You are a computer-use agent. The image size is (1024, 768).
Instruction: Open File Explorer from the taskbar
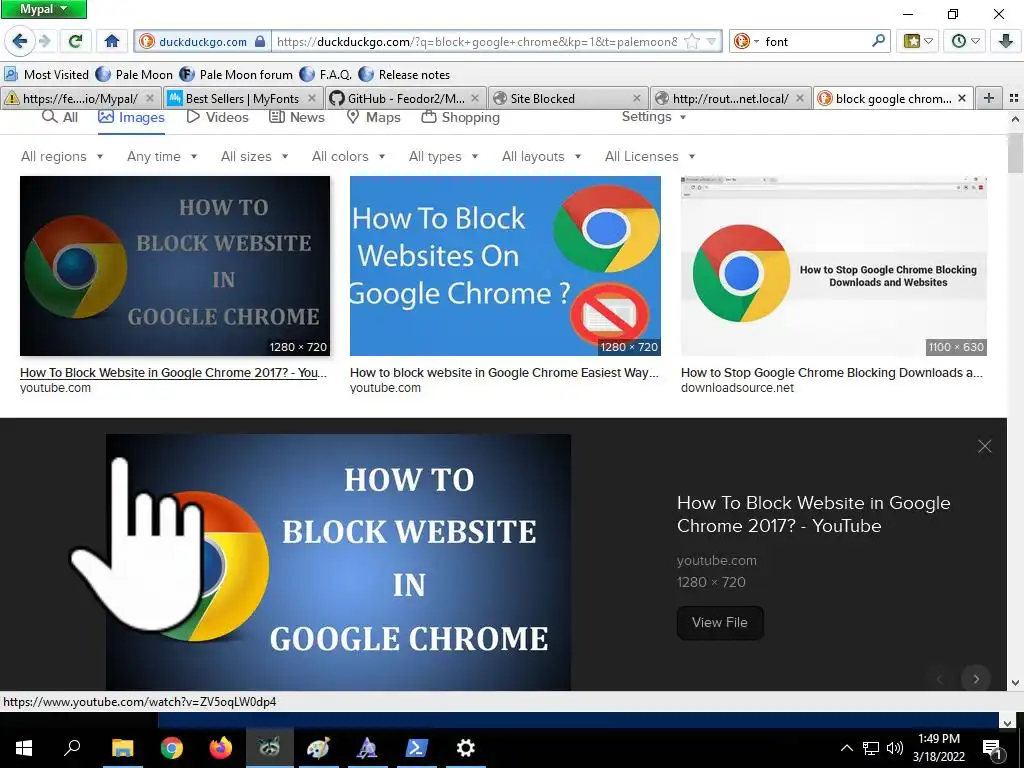[x=122, y=748]
